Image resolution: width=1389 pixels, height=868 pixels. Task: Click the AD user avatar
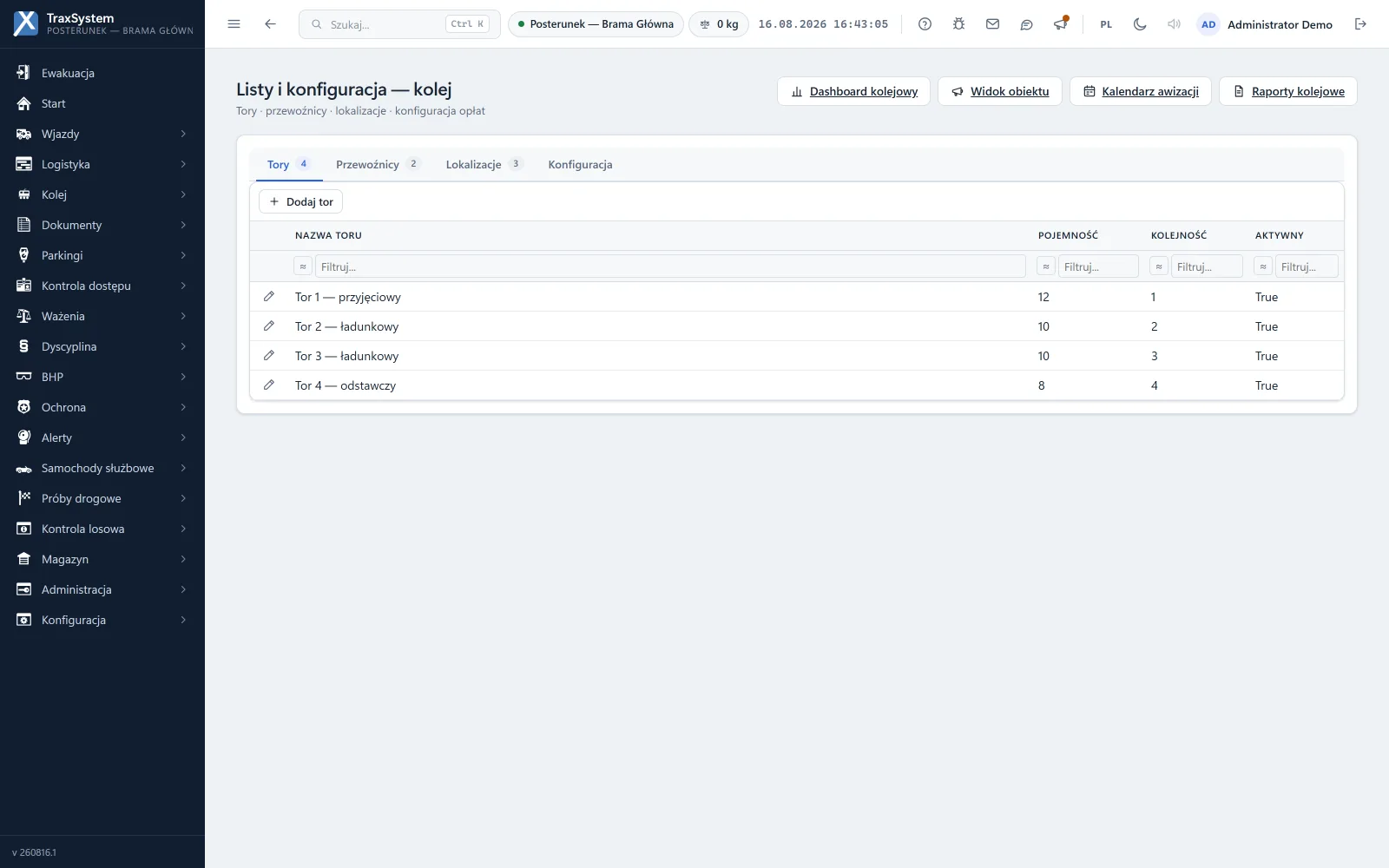(x=1208, y=24)
